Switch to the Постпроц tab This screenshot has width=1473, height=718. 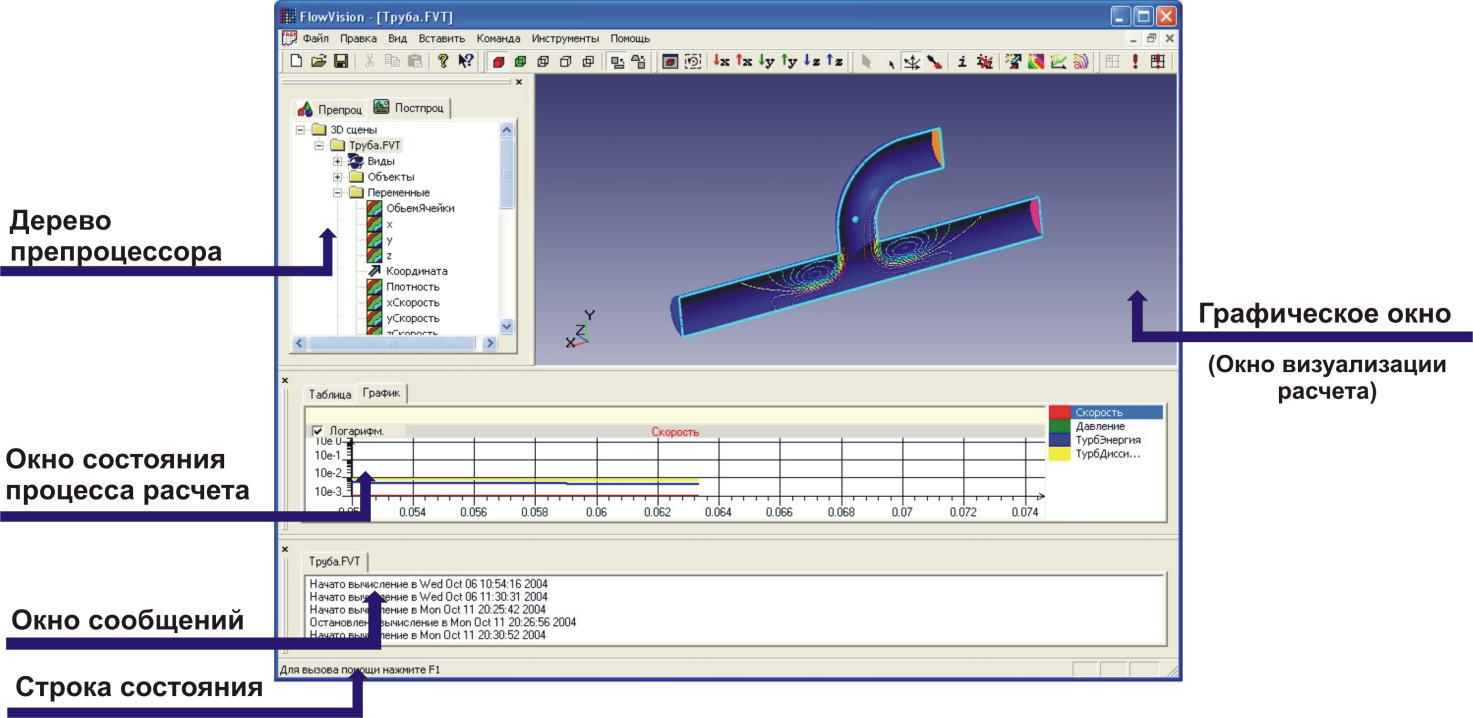408,107
